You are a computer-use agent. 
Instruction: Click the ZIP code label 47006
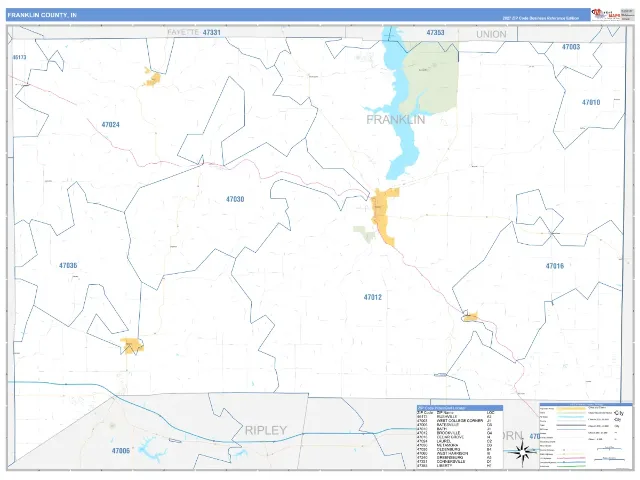[121, 451]
